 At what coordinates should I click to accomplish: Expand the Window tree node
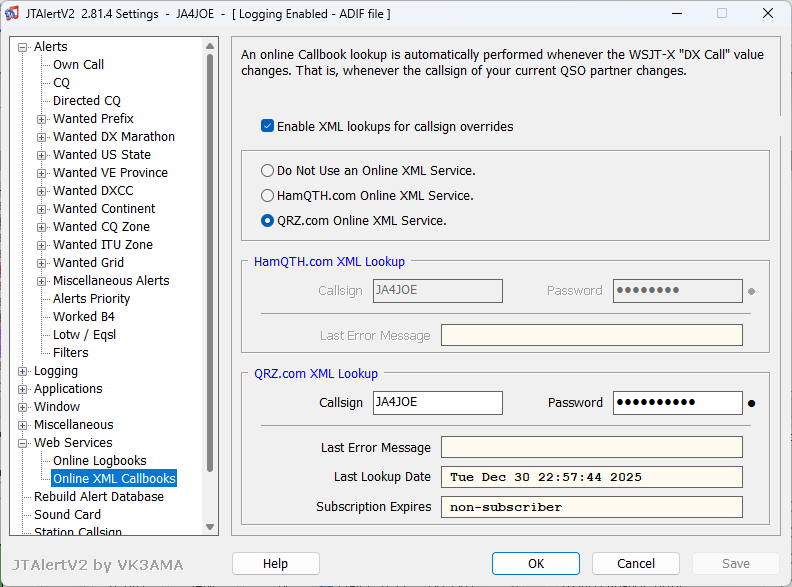pos(22,407)
